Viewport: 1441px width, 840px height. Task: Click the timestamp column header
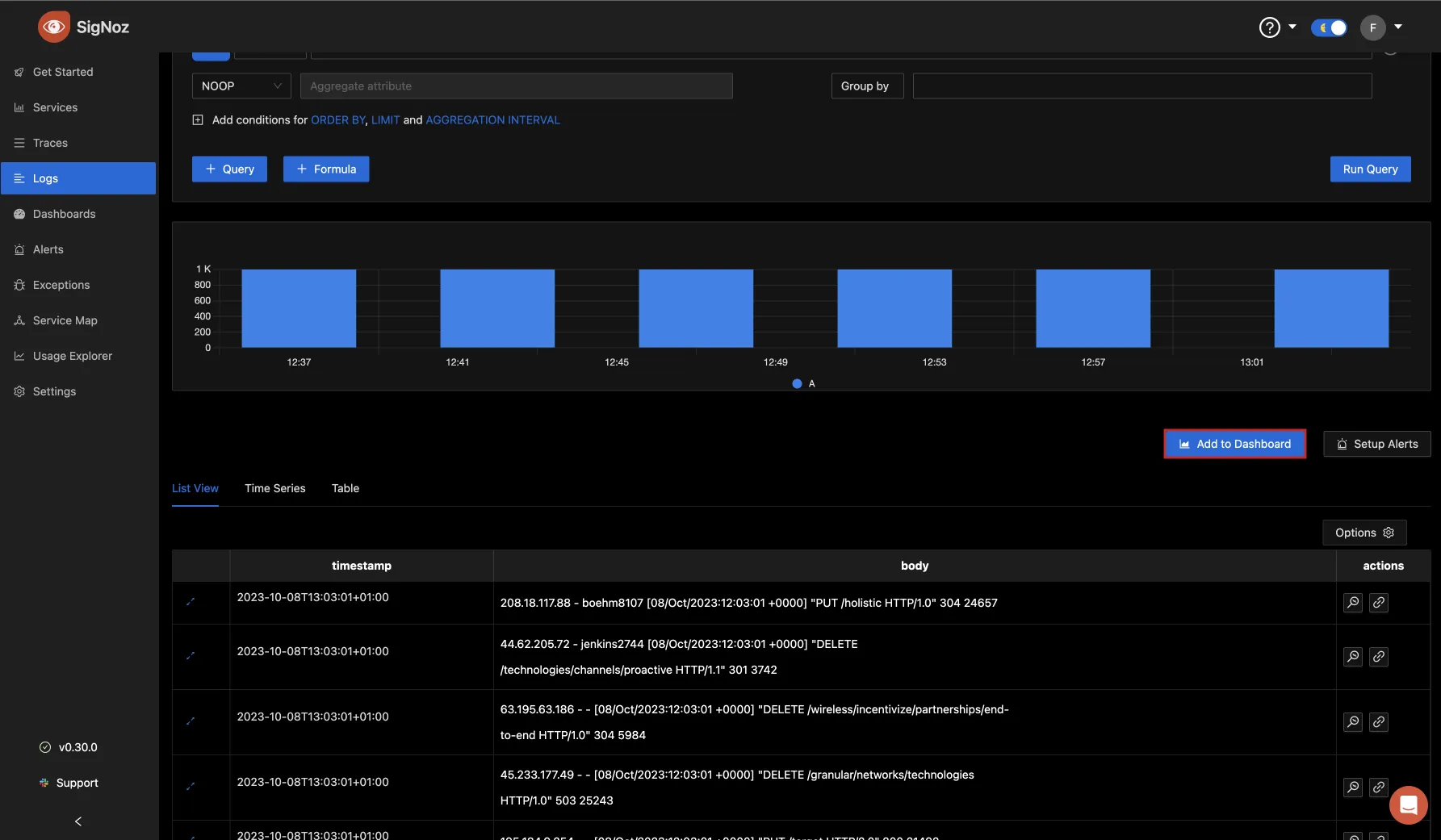361,566
